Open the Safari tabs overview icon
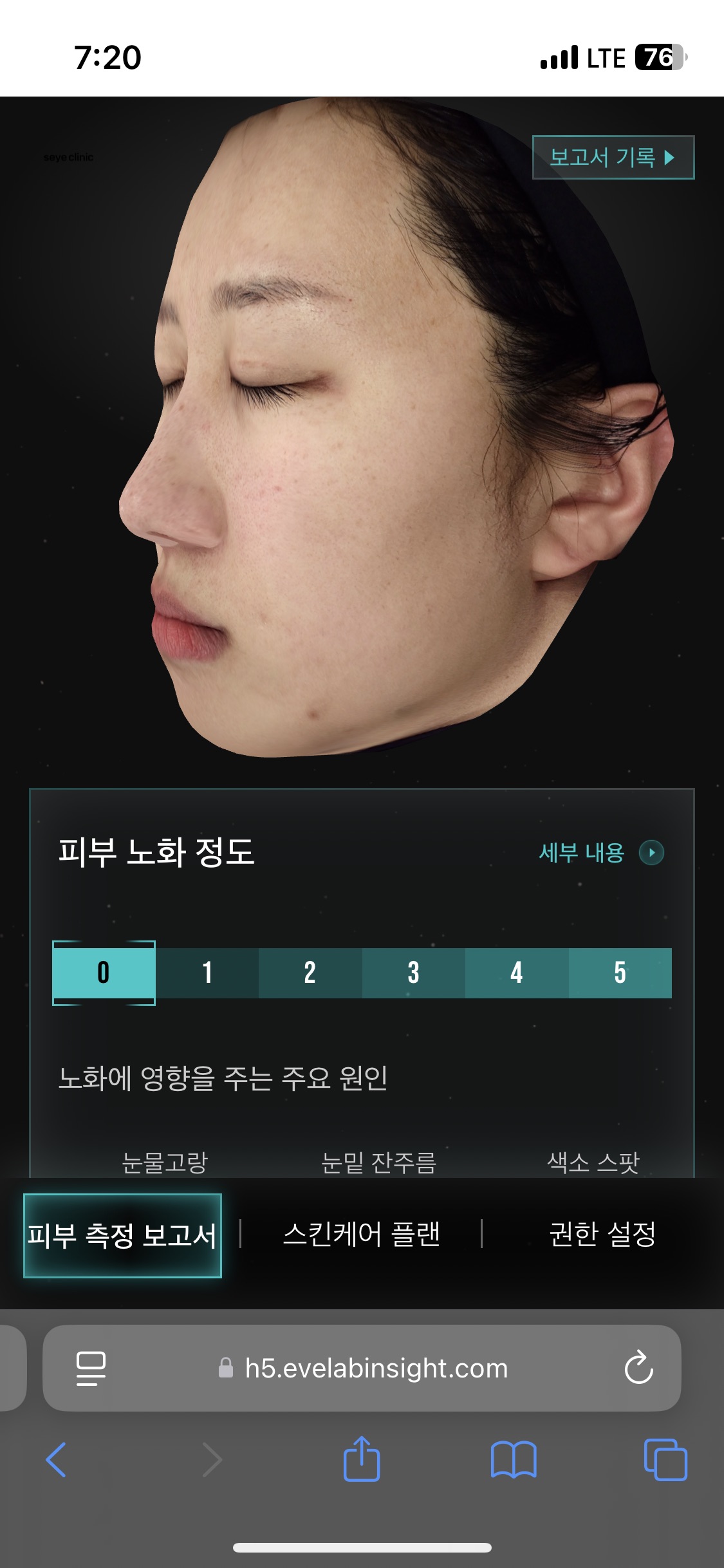The image size is (724, 1568). [665, 1460]
